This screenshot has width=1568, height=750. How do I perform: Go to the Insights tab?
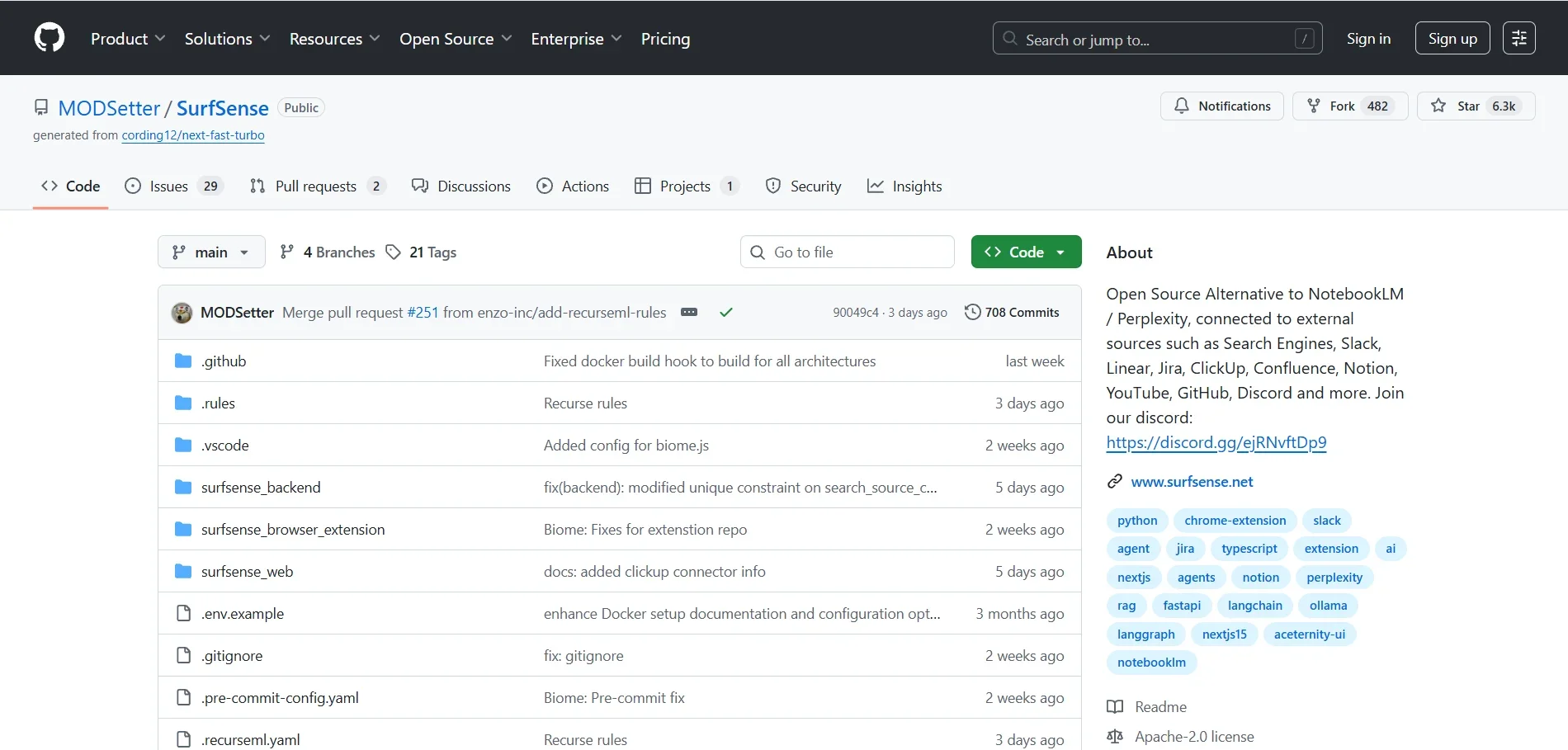tap(904, 186)
